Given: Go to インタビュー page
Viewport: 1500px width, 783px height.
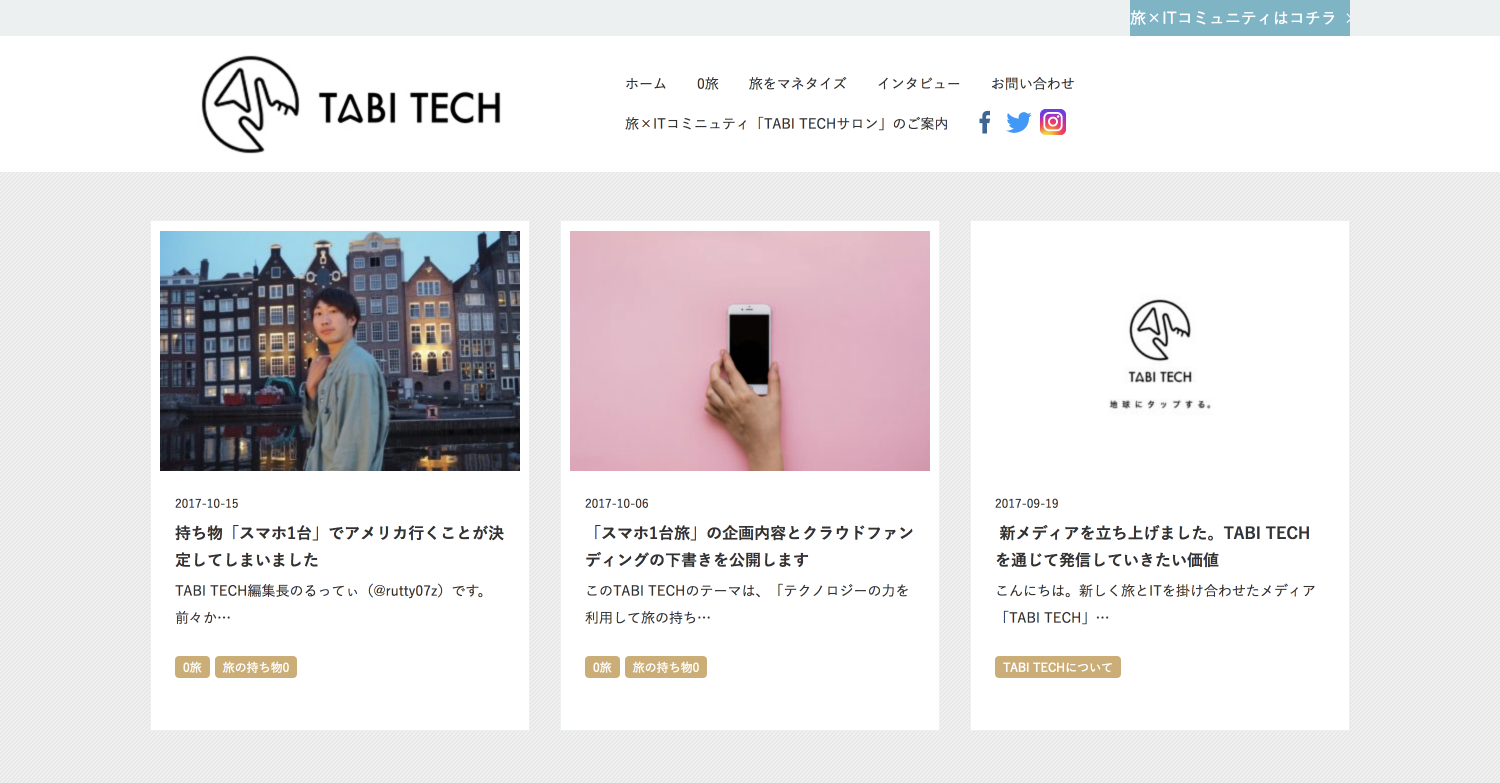Looking at the screenshot, I should 919,83.
